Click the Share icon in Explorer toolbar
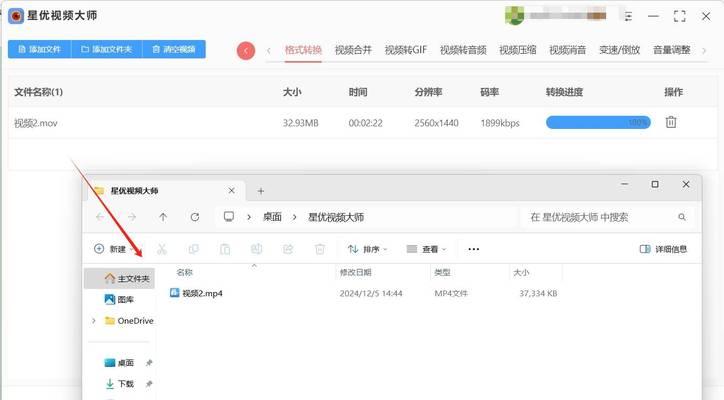 [288, 249]
